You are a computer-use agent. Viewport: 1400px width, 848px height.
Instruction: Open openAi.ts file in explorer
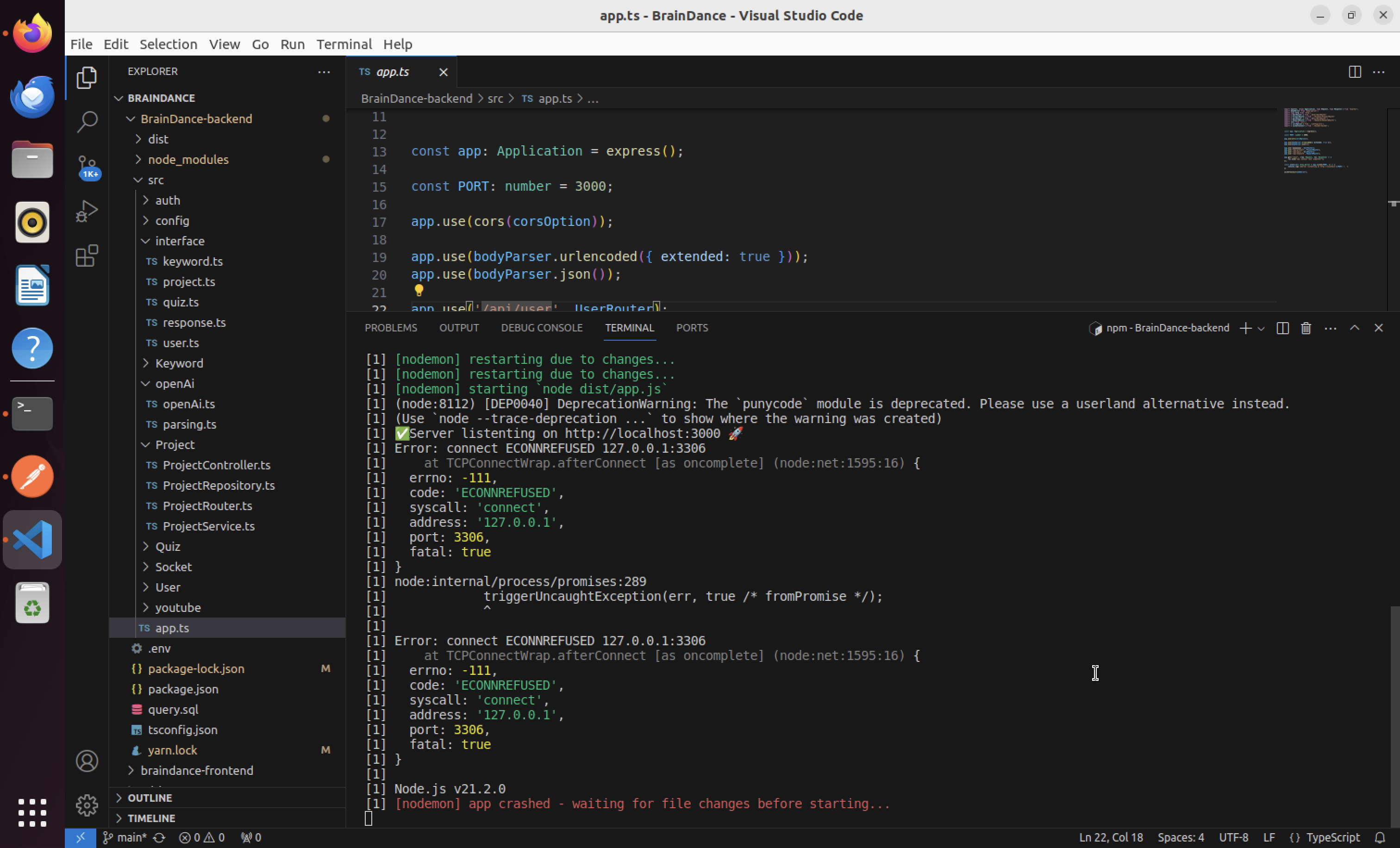pyautogui.click(x=188, y=404)
